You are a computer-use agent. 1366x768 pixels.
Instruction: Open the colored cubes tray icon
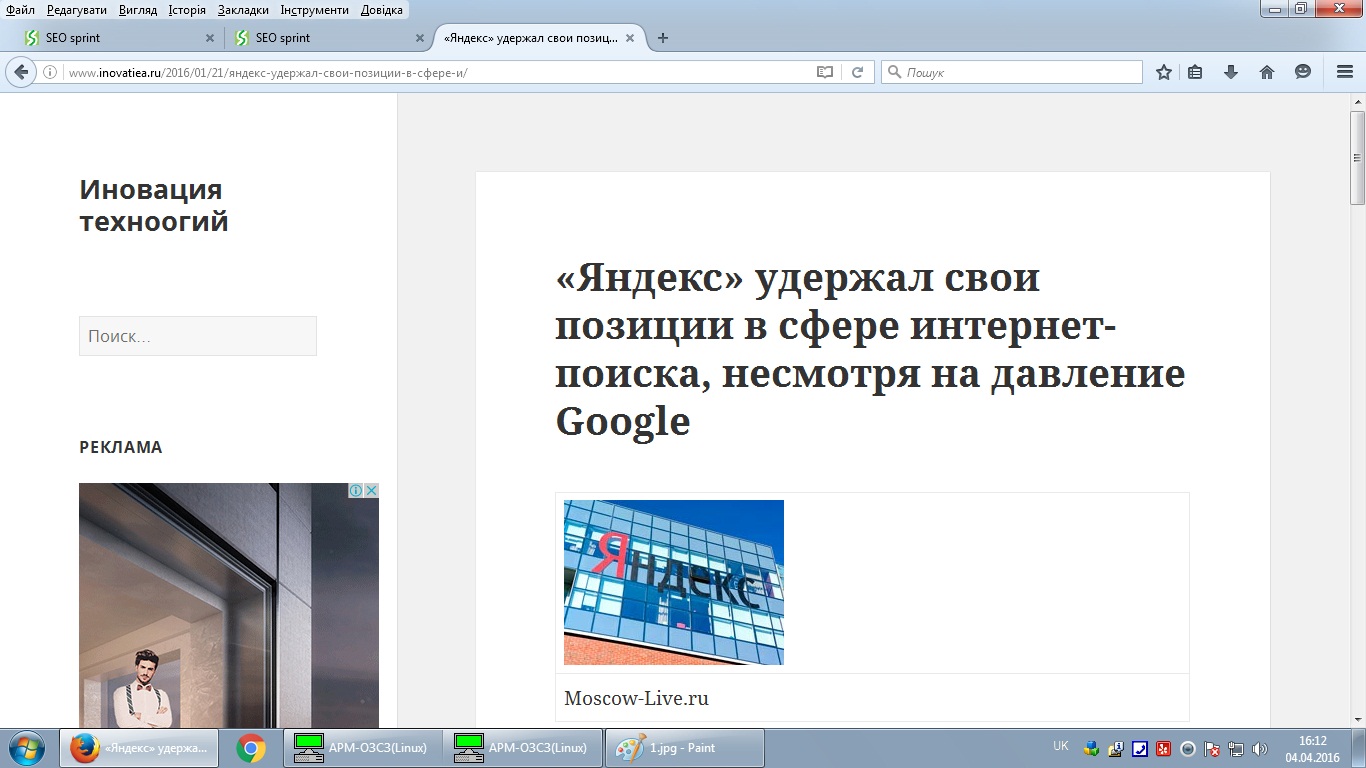click(1092, 749)
